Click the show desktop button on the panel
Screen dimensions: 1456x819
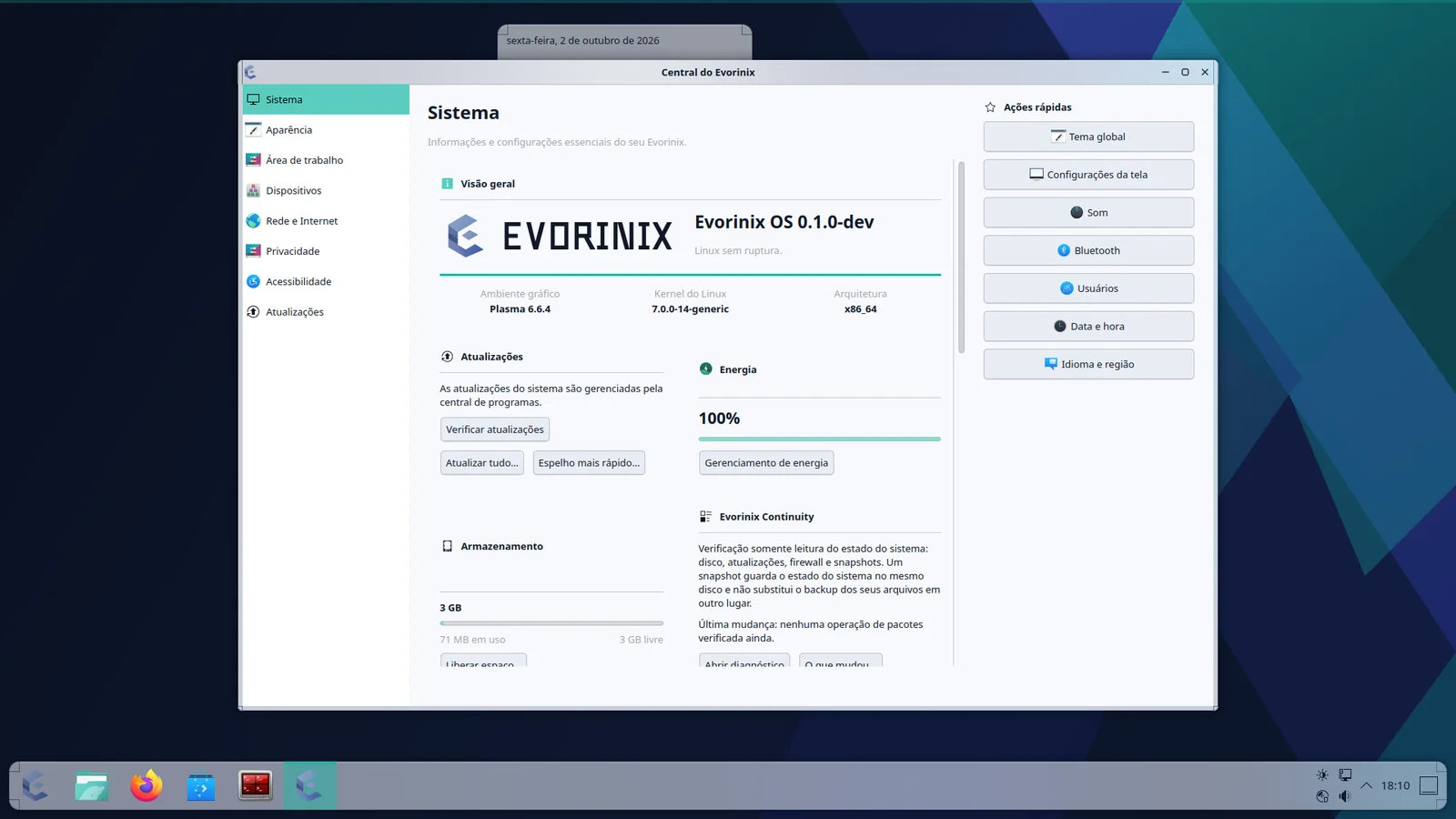(x=1429, y=785)
